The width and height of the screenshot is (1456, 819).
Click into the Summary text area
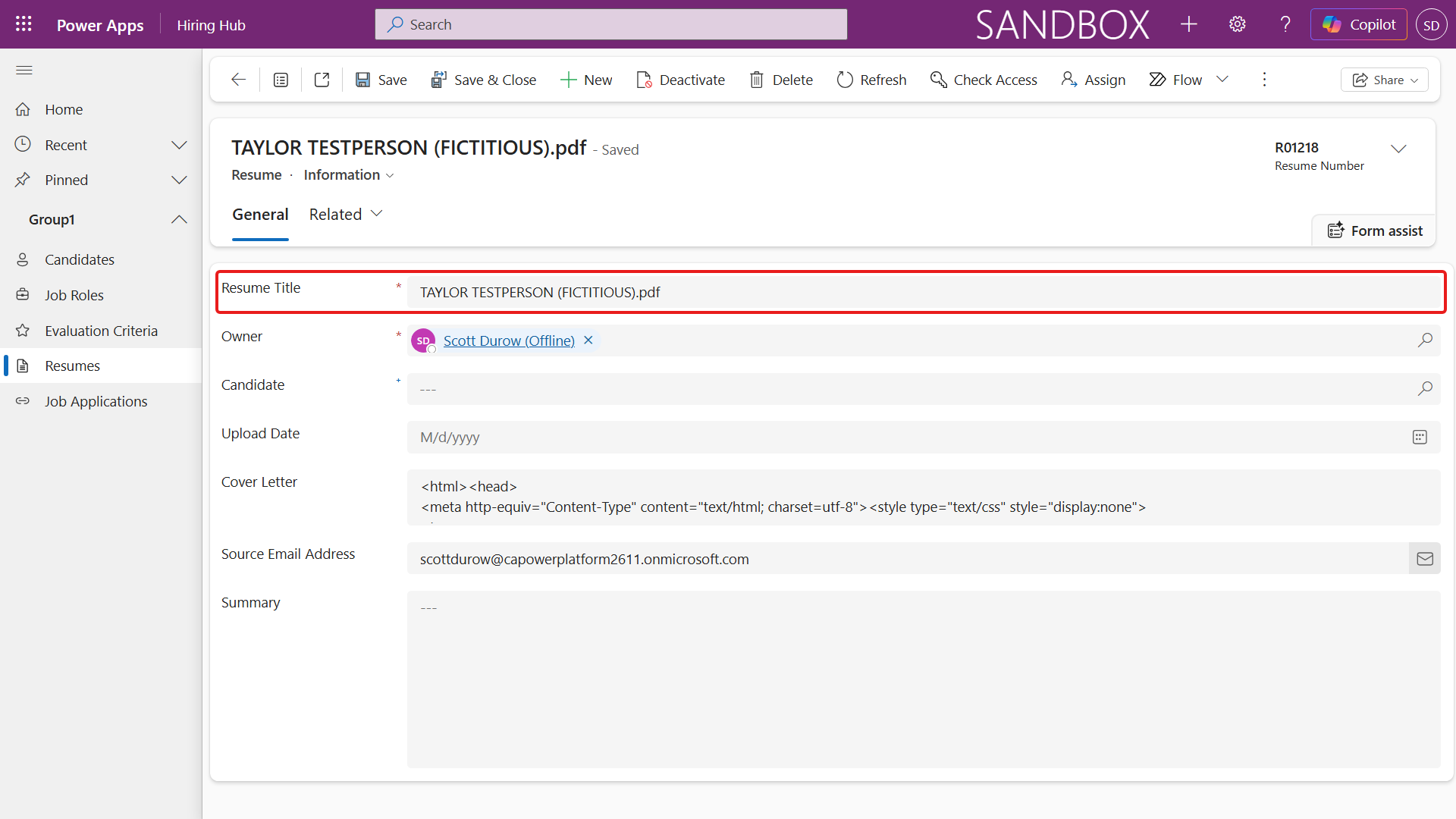click(x=924, y=679)
